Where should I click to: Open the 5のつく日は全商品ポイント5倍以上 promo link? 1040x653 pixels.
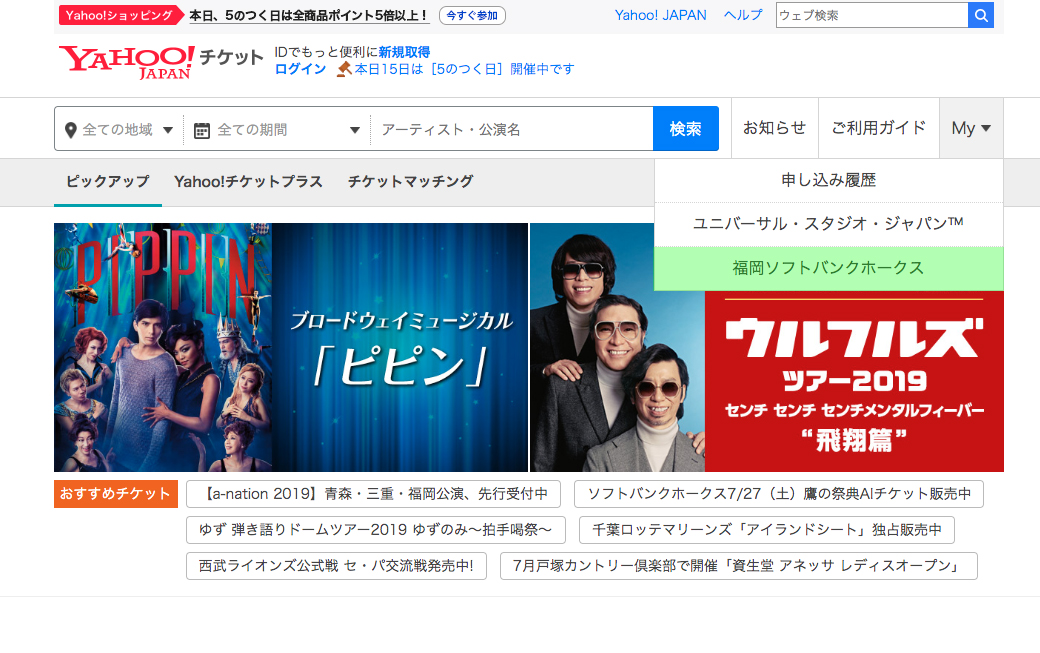[x=309, y=15]
